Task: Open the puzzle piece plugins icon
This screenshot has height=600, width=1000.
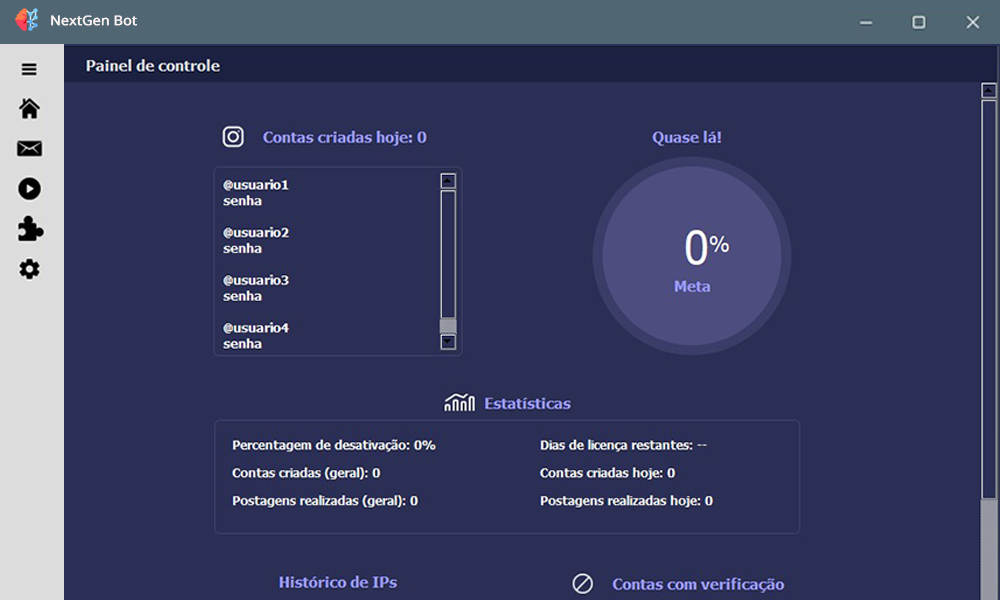Action: [x=30, y=230]
